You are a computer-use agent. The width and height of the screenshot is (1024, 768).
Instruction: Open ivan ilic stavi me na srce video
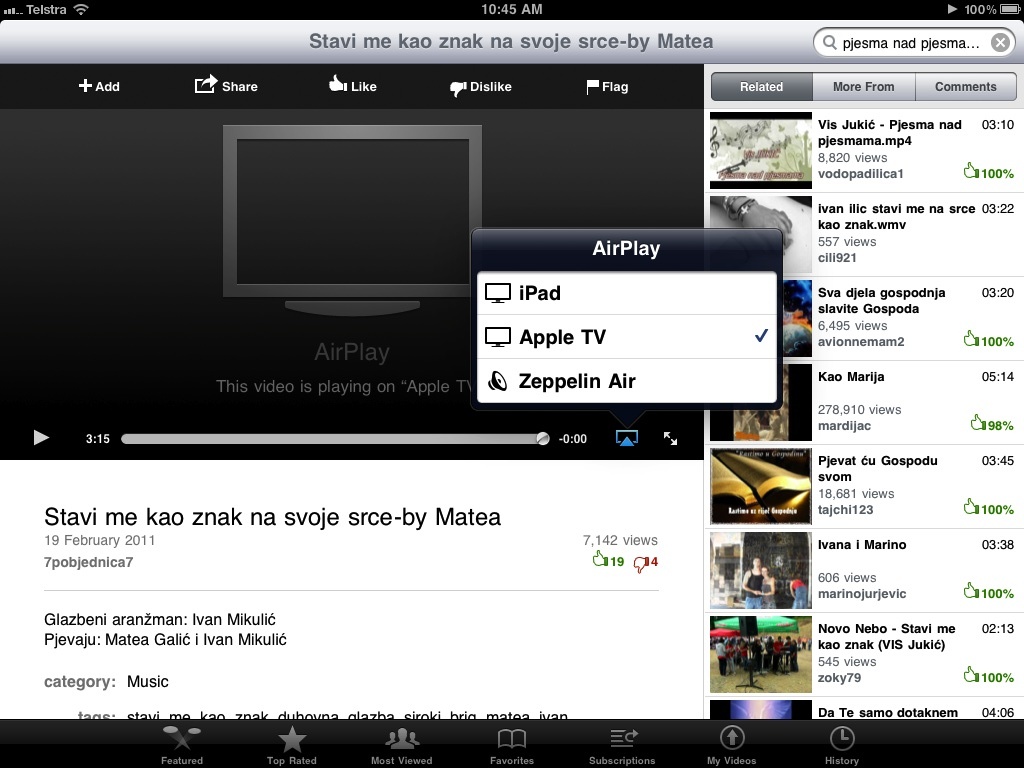(x=864, y=234)
